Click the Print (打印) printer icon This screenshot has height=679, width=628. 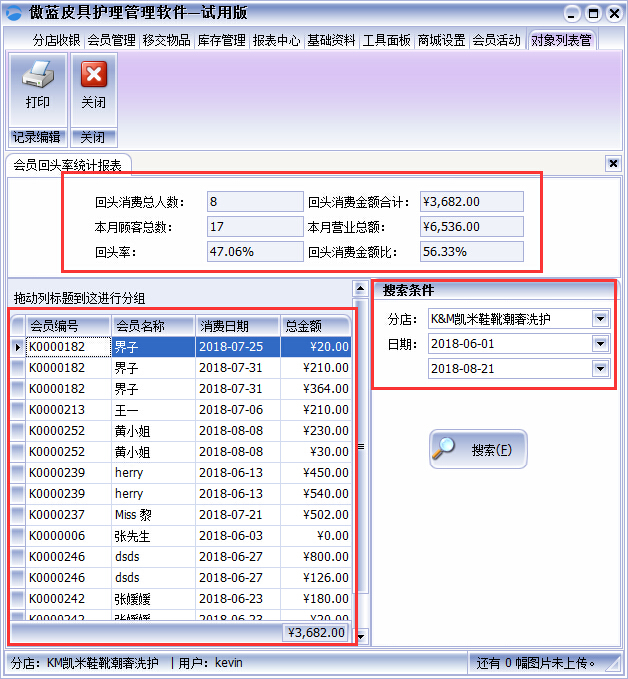pyautogui.click(x=37, y=76)
